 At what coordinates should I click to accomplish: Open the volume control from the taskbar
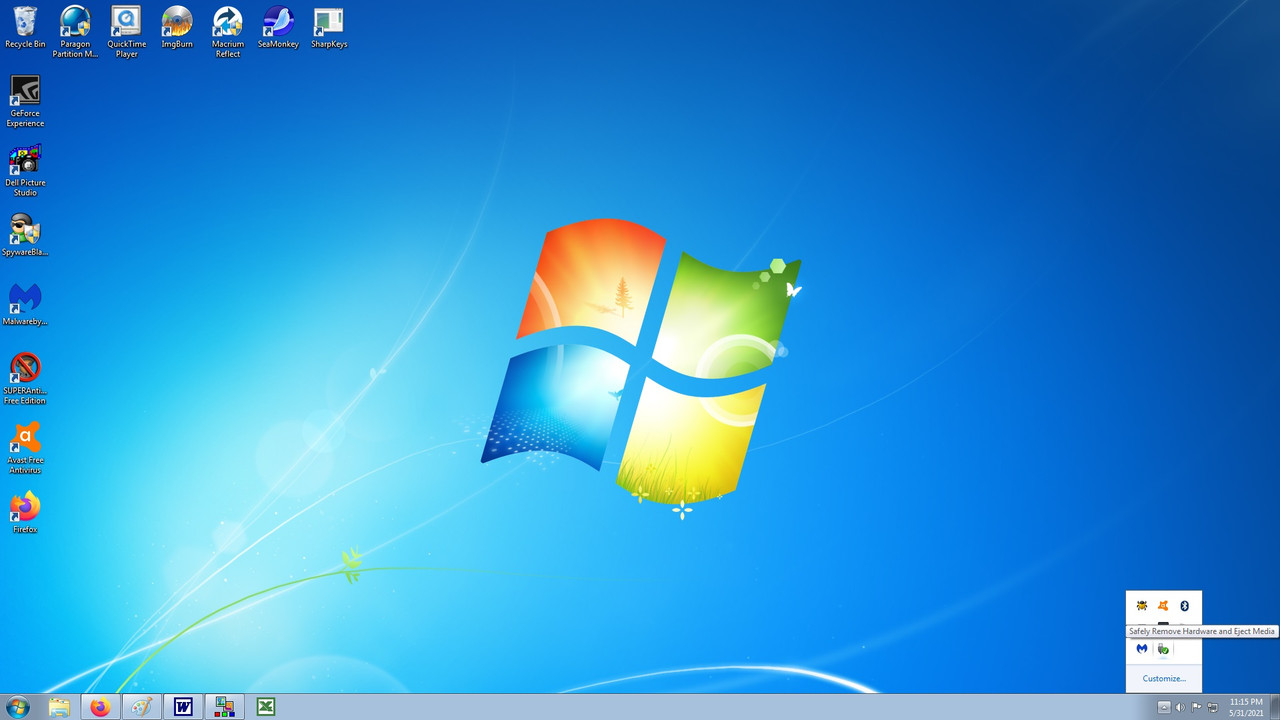[1181, 707]
